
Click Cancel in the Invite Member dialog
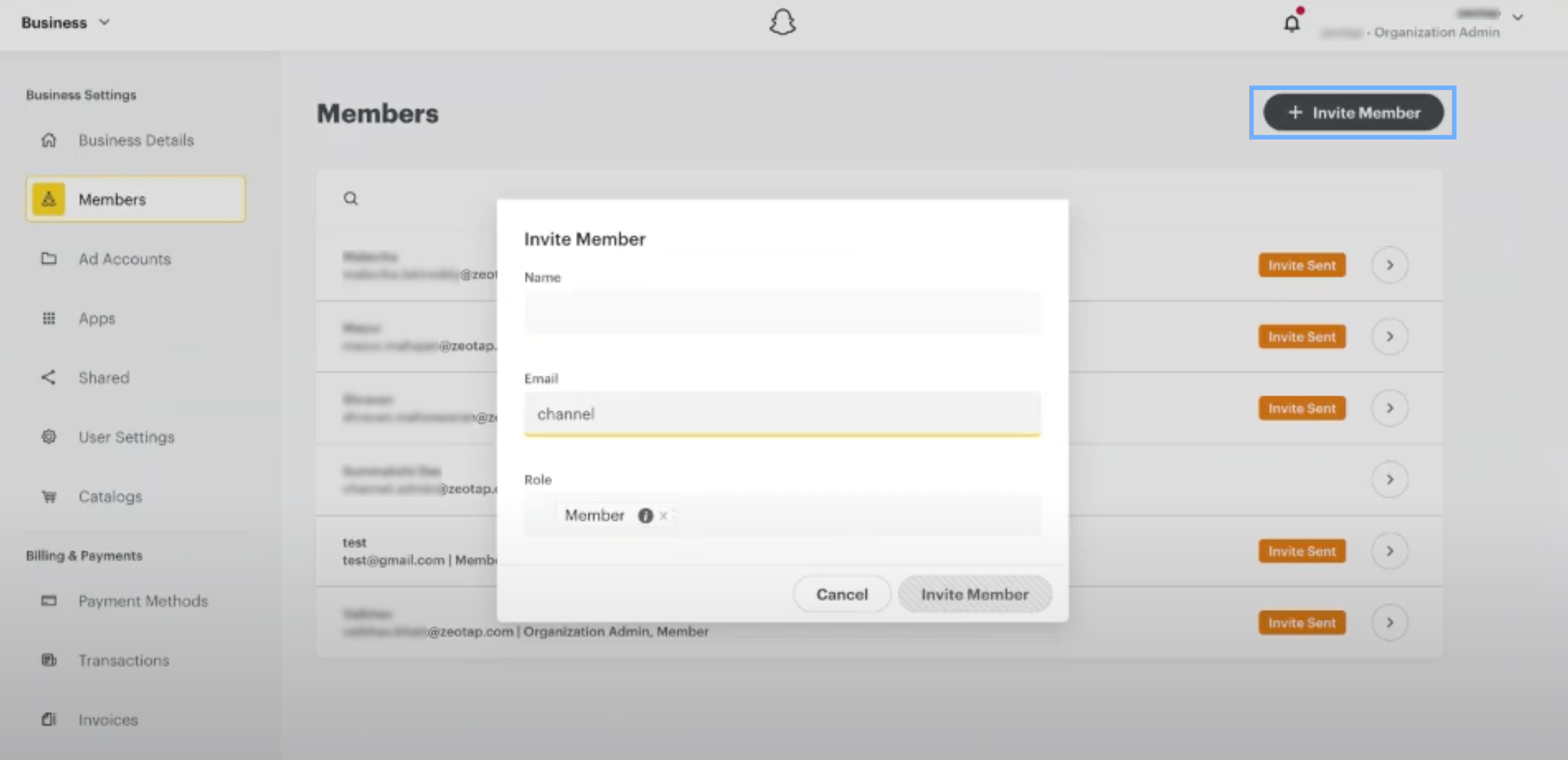(x=841, y=594)
